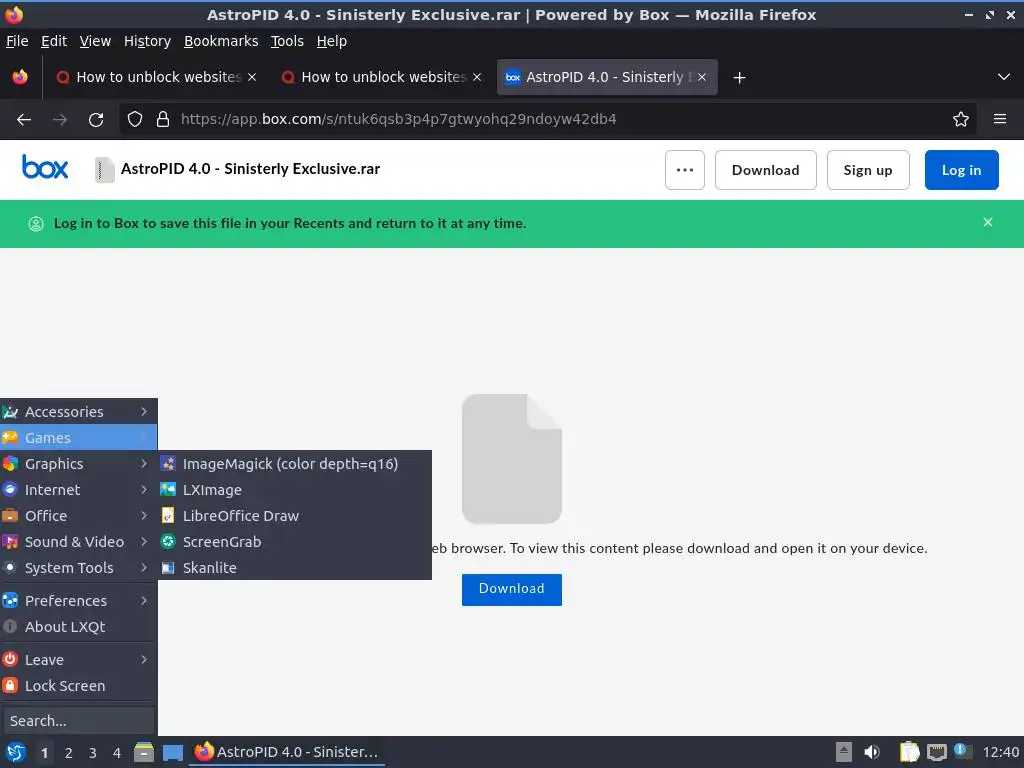Expand the Sound & Video category
This screenshot has height=768, width=1024.
78,542
